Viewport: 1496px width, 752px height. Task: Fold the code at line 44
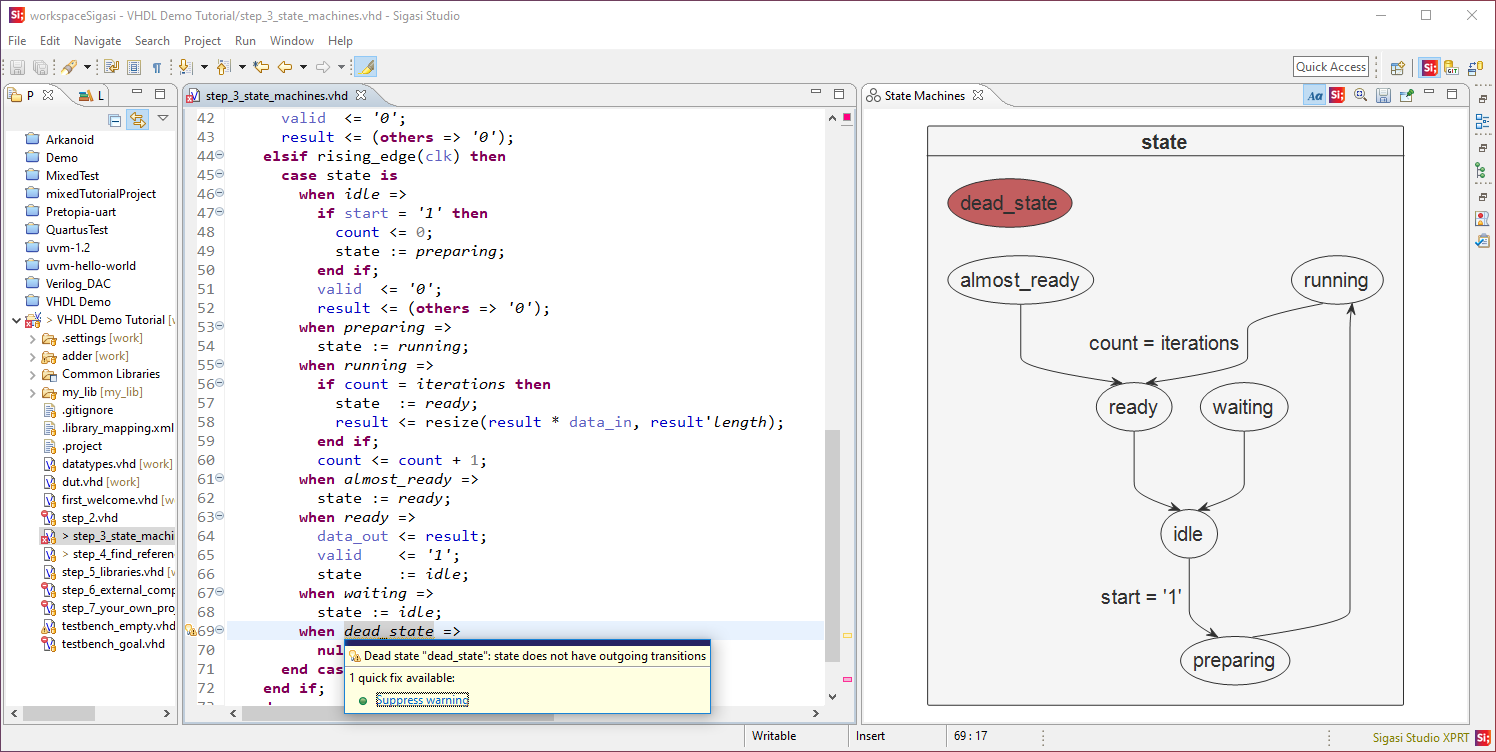pos(219,156)
